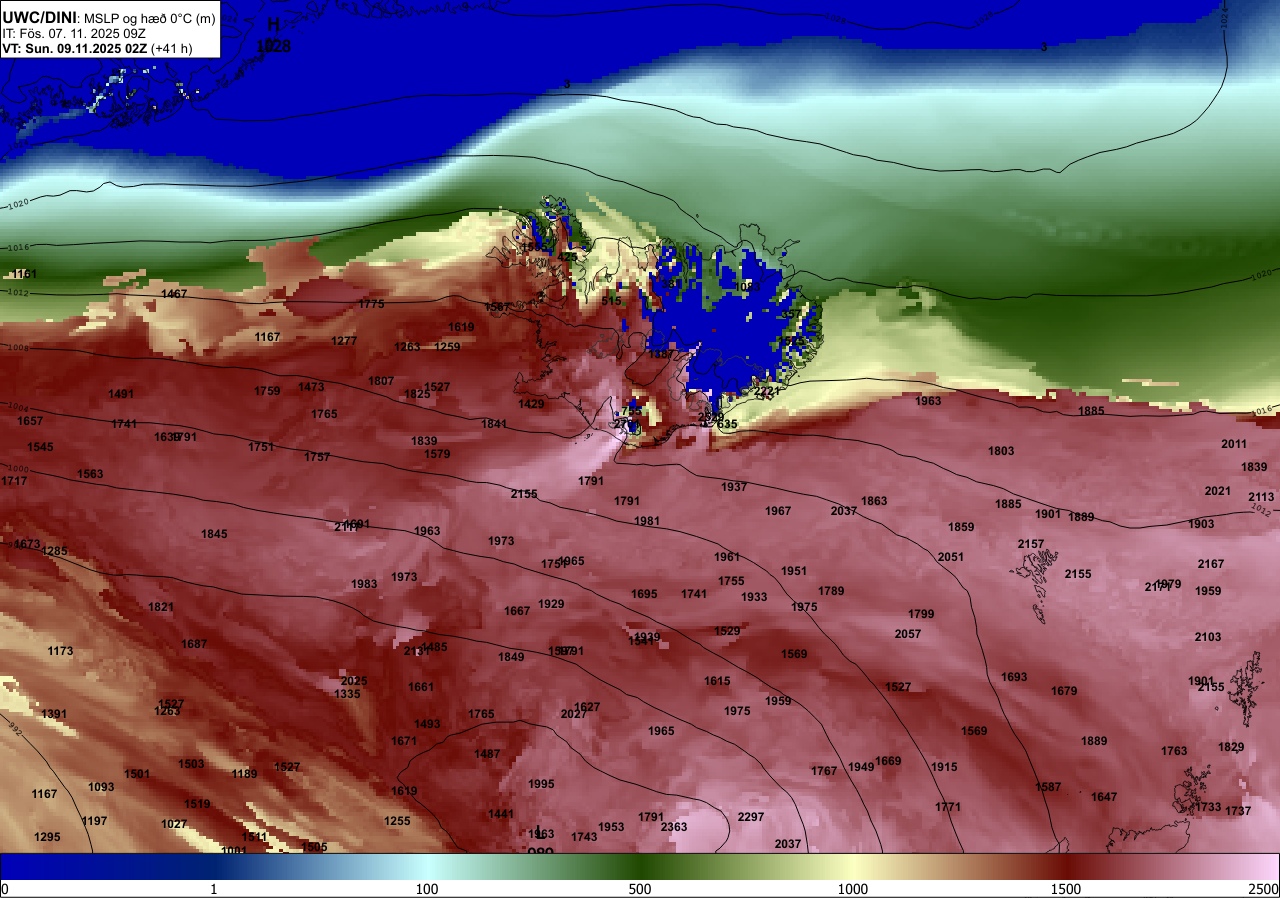
Task: Click the 1951 height value
Action: [x=794, y=571]
